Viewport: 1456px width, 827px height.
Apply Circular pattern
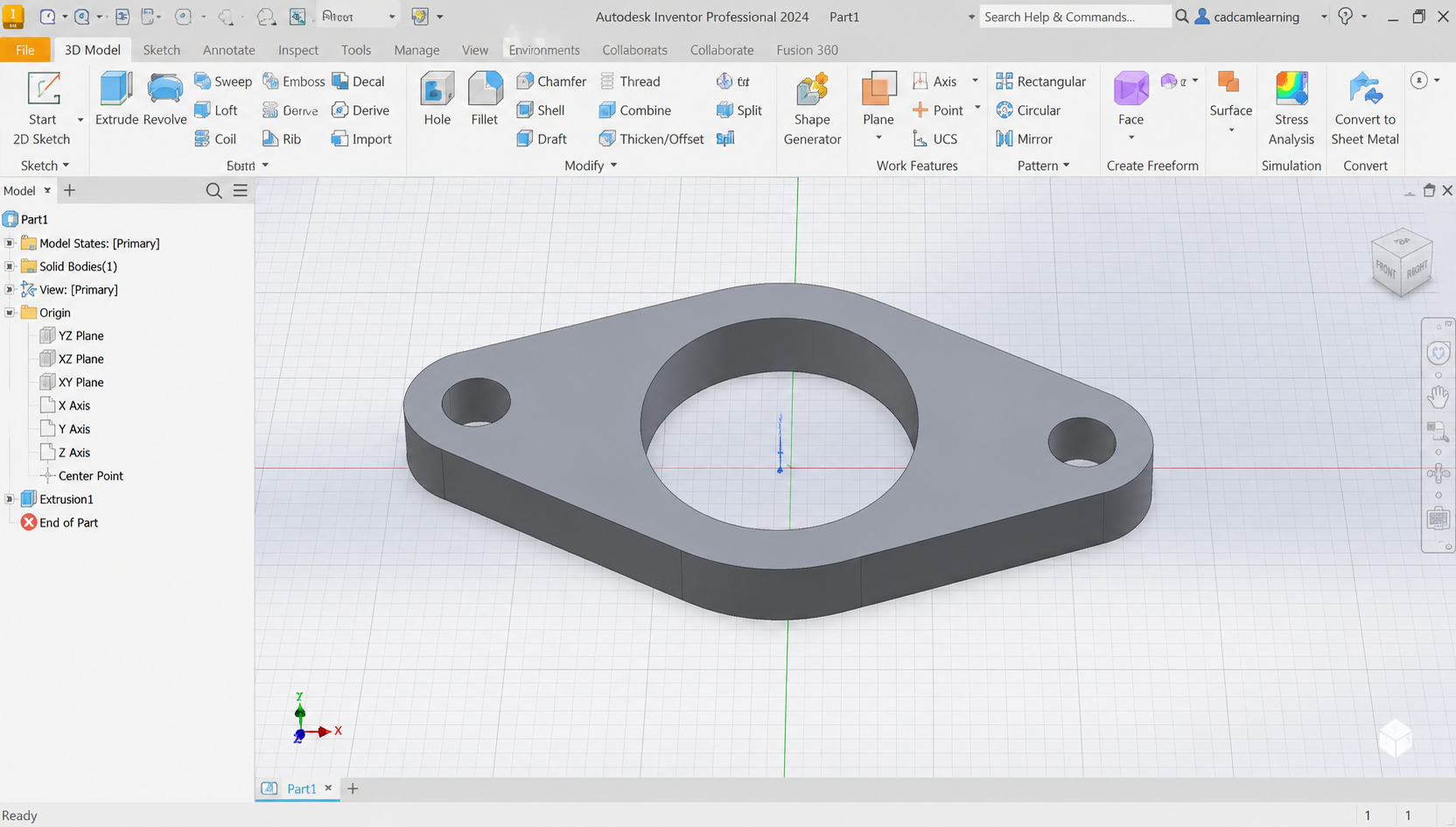tap(1028, 110)
